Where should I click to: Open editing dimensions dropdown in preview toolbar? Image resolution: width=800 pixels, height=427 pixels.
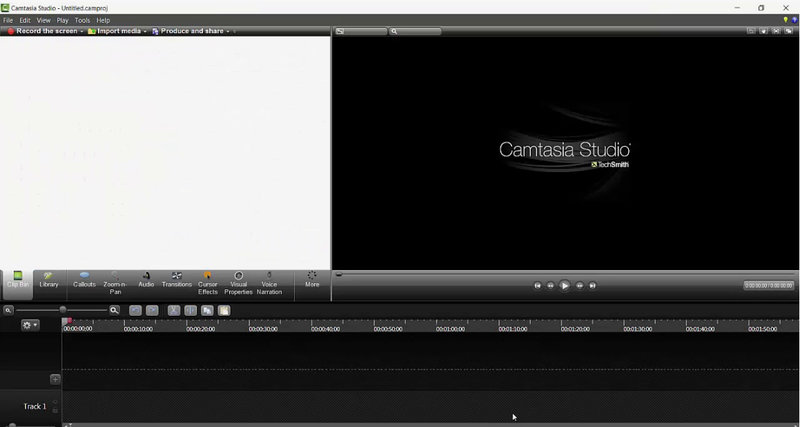pyautogui.click(x=361, y=31)
